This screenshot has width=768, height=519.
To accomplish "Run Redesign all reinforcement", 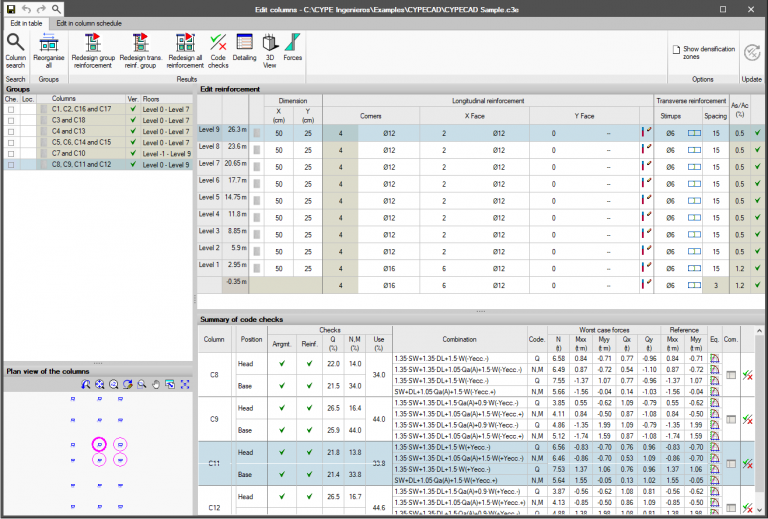I will click(185, 51).
